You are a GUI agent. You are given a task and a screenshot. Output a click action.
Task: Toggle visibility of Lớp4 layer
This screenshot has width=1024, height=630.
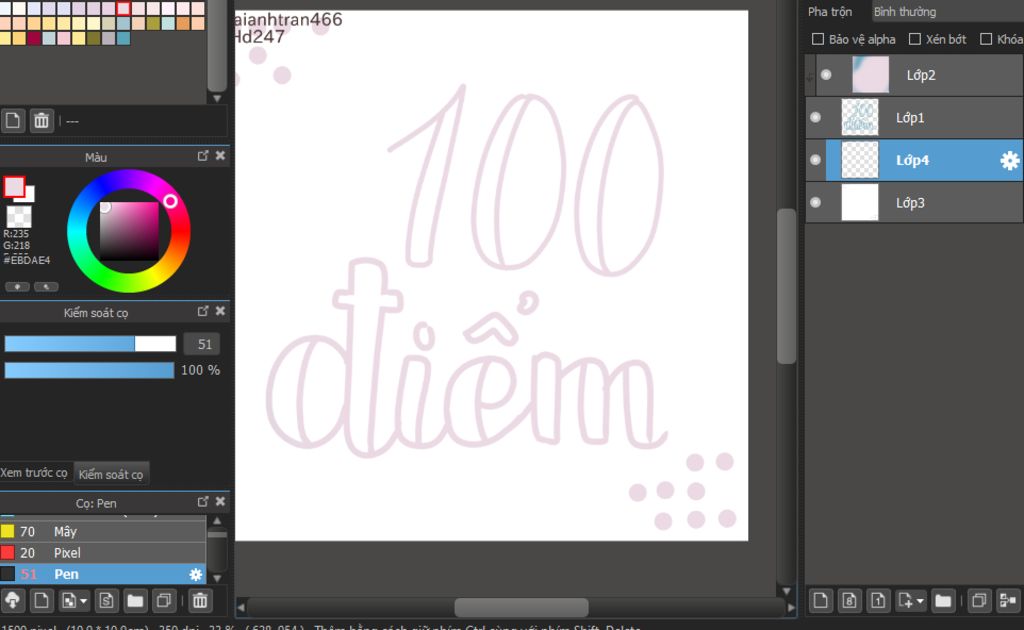[816, 160]
